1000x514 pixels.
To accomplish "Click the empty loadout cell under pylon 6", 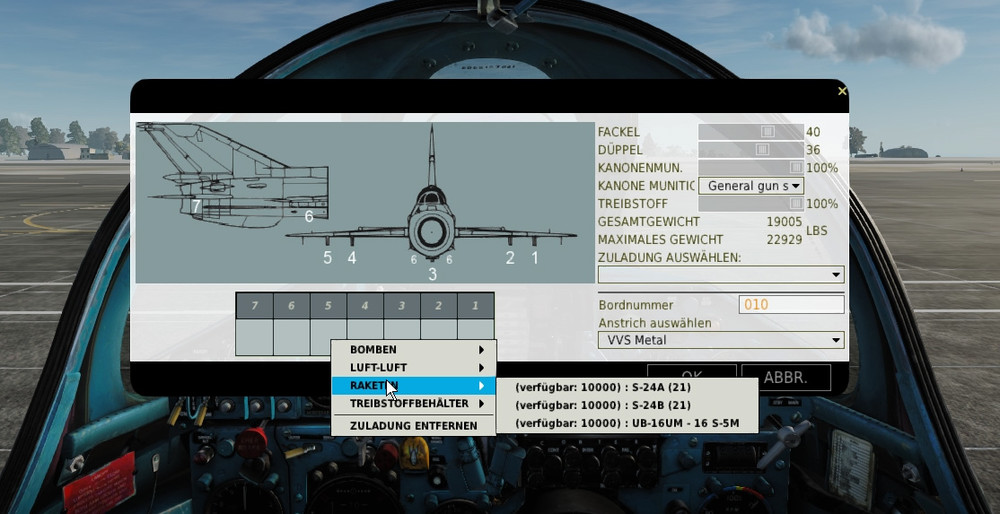I will coord(291,337).
